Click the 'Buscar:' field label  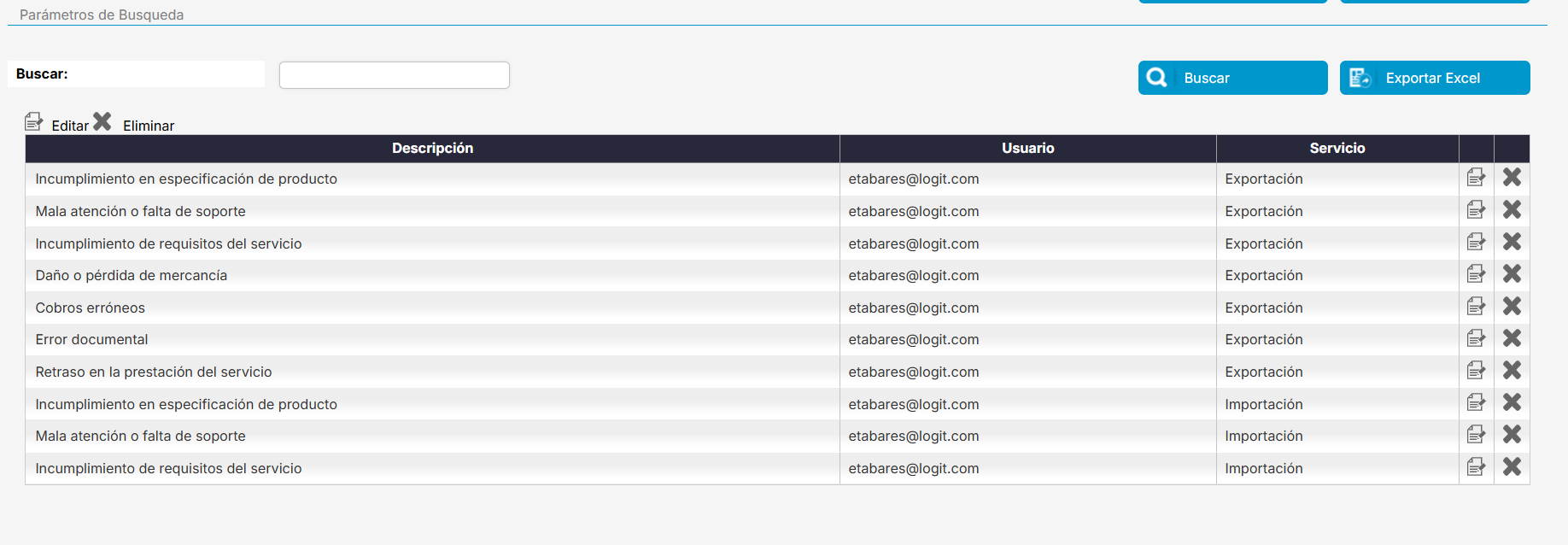(x=42, y=73)
